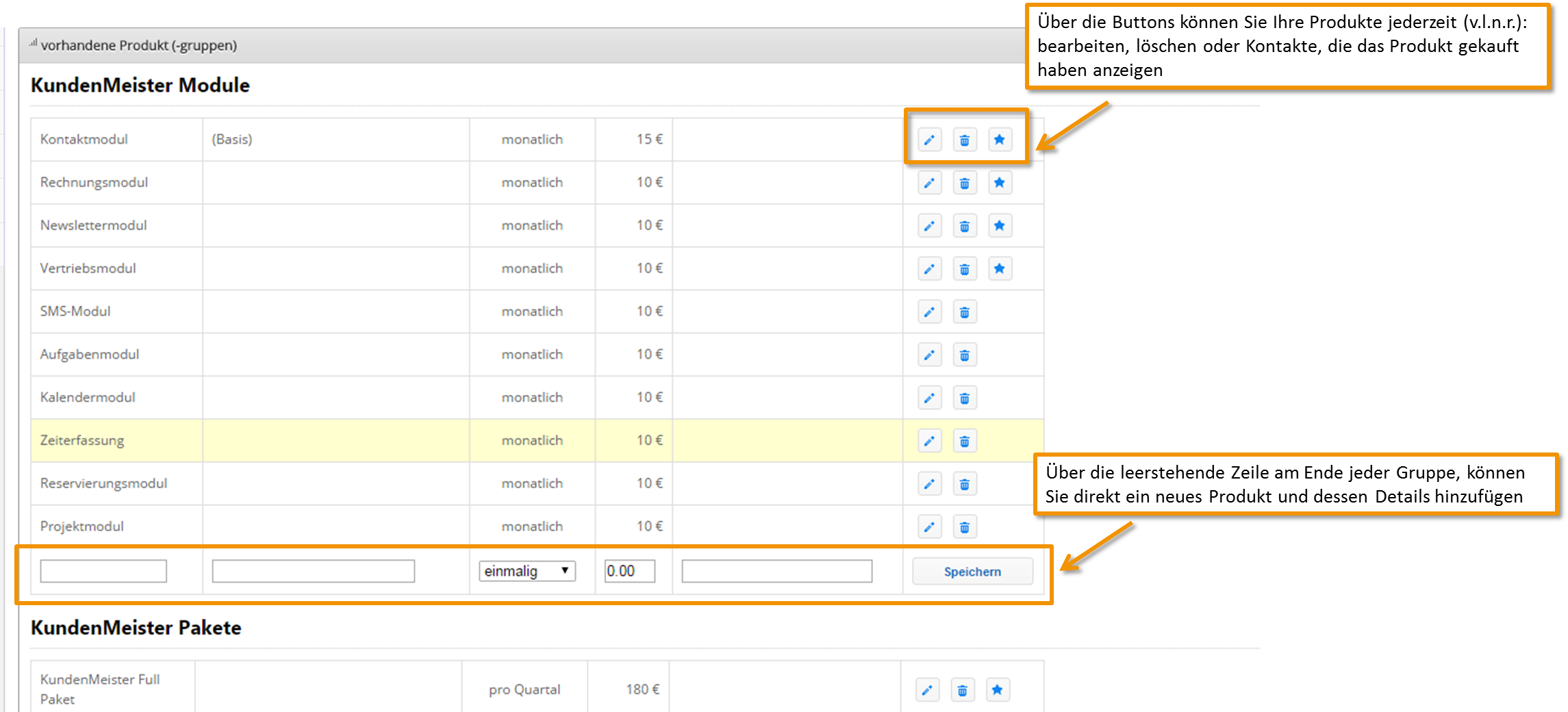
Task: Edit the SMS-Modul product
Action: (x=929, y=312)
